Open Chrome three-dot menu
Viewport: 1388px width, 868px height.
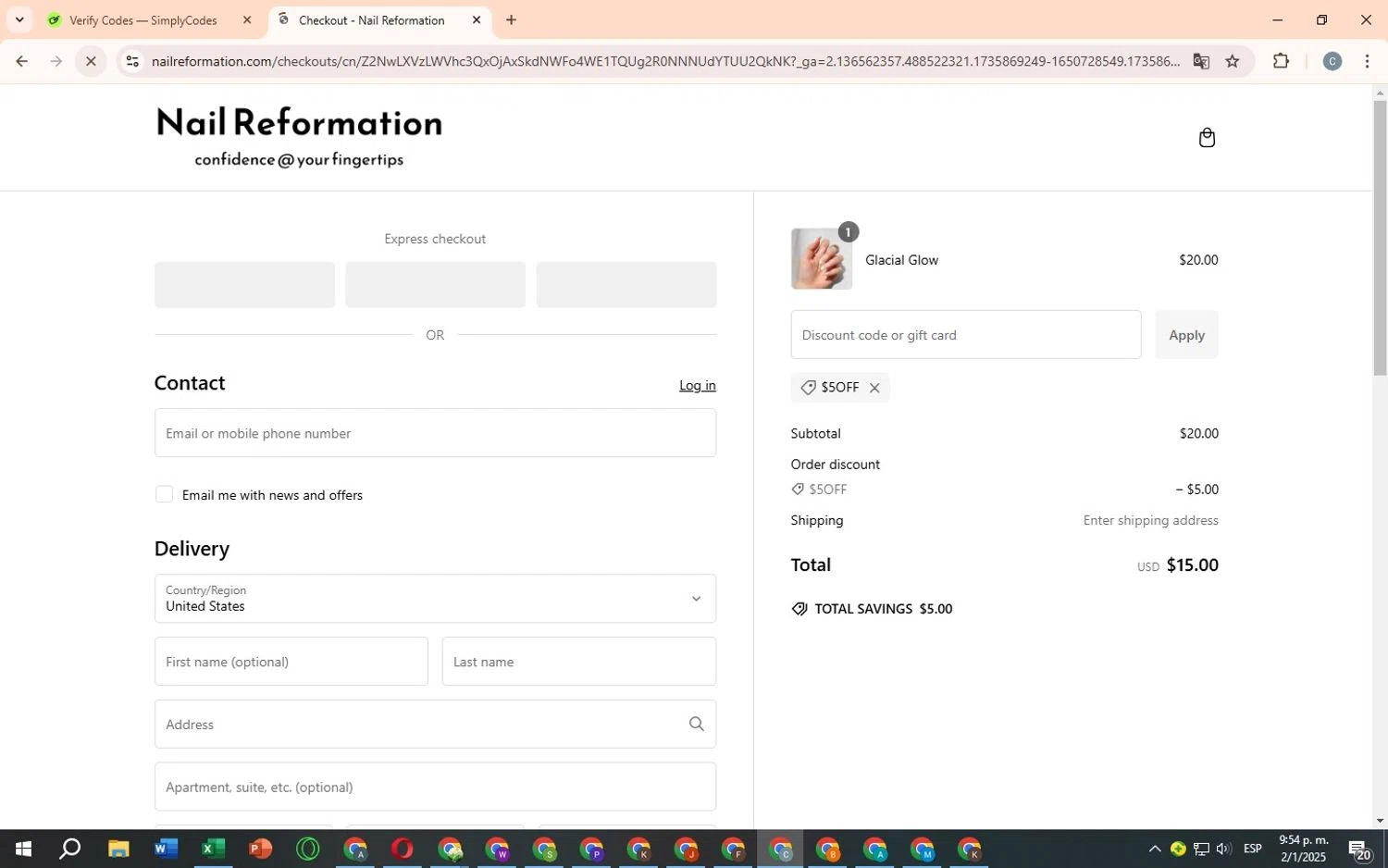coord(1367,61)
